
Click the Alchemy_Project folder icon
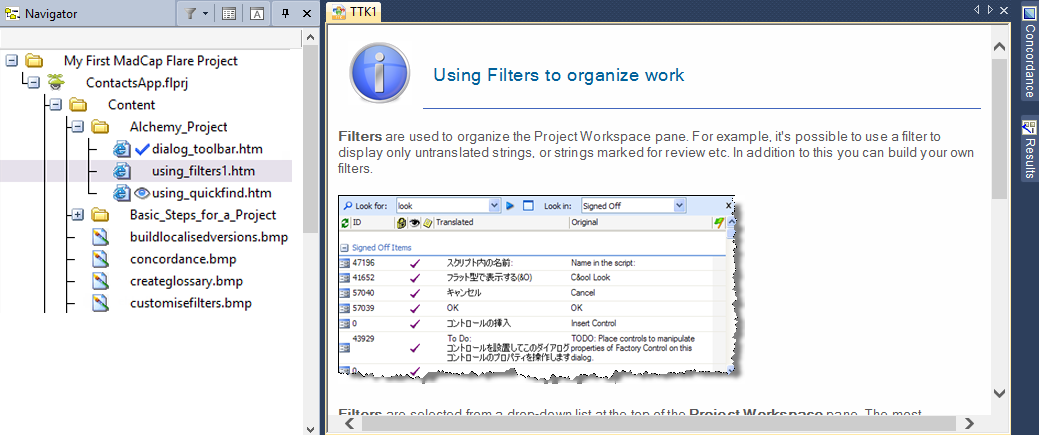click(x=100, y=127)
